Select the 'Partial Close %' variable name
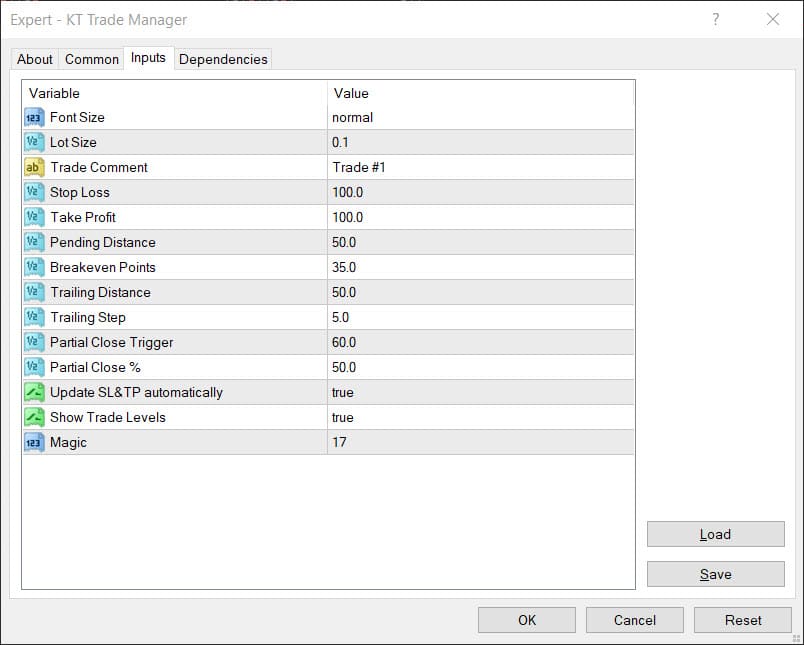Image resolution: width=804 pixels, height=645 pixels. point(95,367)
